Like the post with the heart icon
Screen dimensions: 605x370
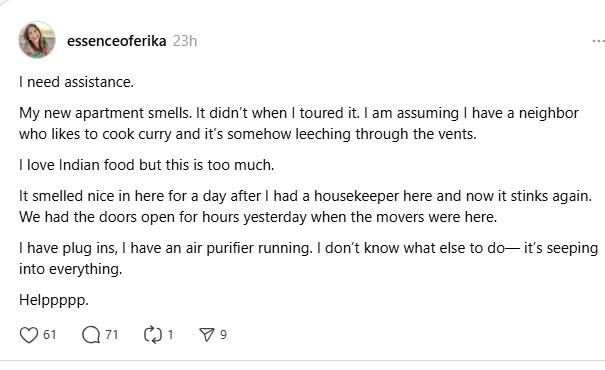tap(29, 335)
